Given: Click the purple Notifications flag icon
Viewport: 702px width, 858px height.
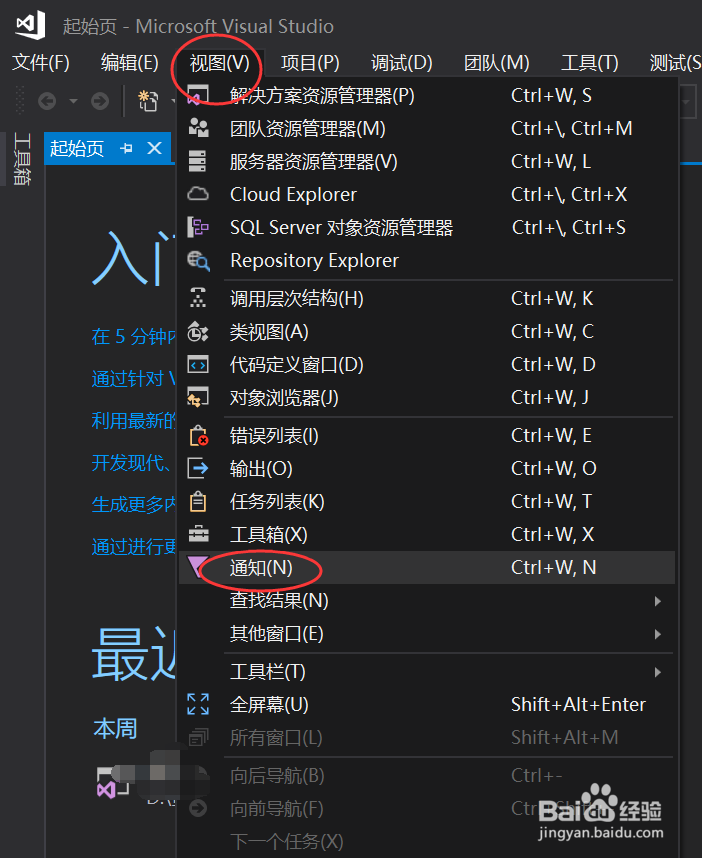Looking at the screenshot, I should 197,567.
